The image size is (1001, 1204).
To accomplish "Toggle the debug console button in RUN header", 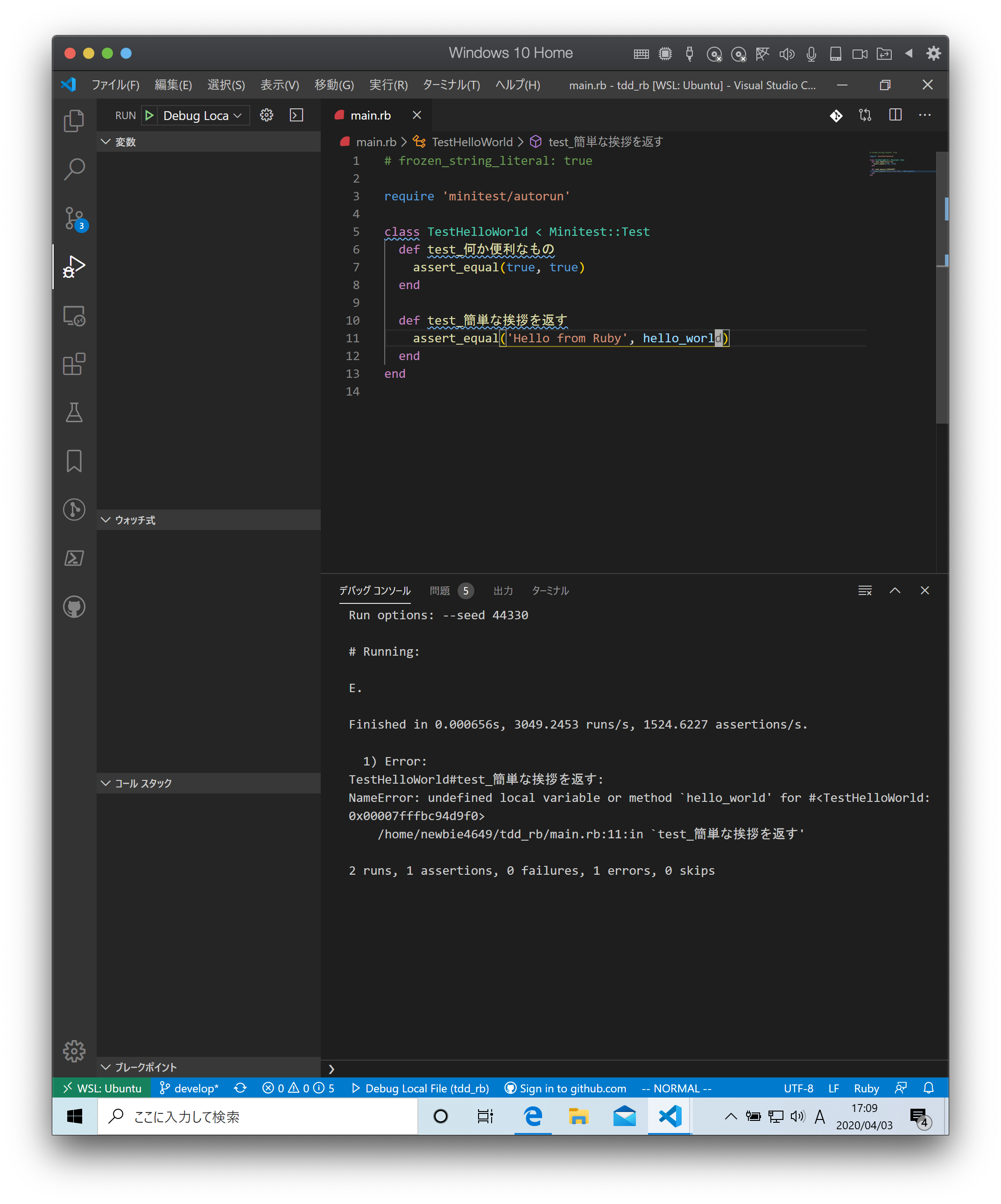I will (296, 115).
